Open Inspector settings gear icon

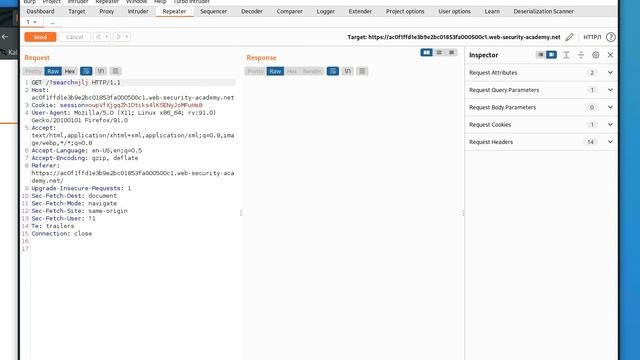pos(596,55)
